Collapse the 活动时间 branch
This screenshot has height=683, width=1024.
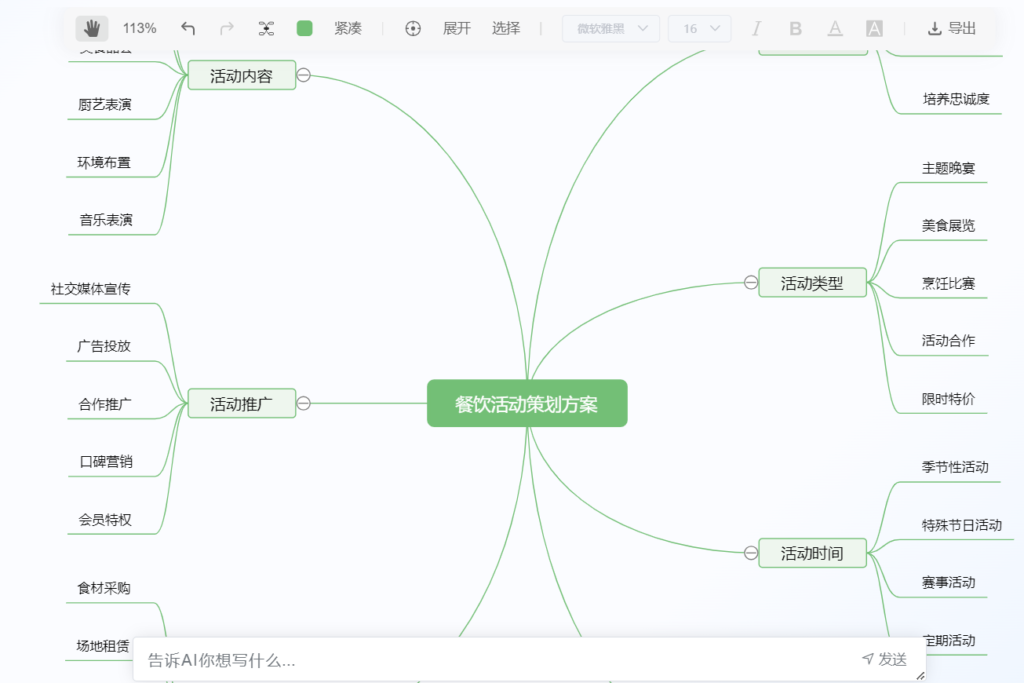(x=751, y=553)
